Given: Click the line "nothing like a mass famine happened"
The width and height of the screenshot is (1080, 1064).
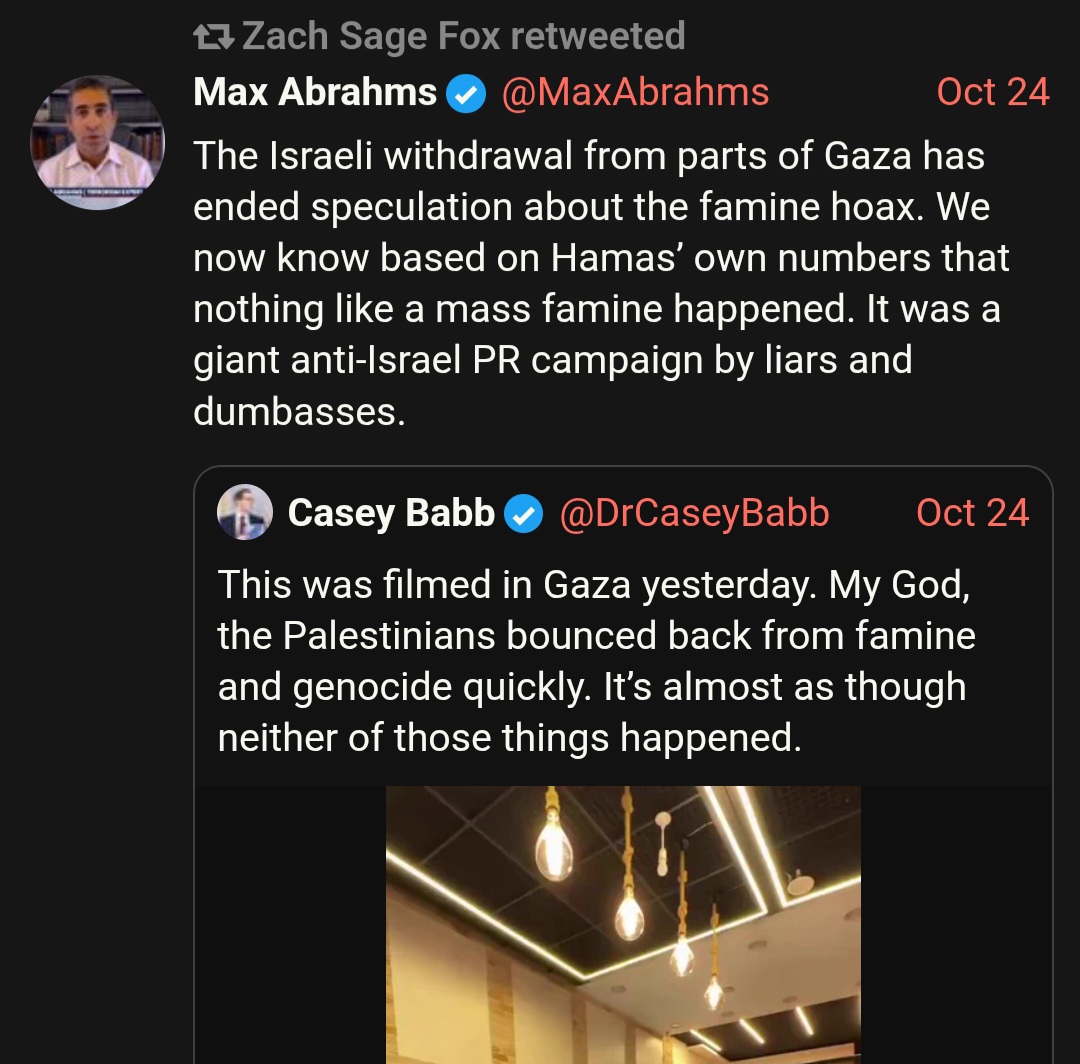Looking at the screenshot, I should coord(596,309).
